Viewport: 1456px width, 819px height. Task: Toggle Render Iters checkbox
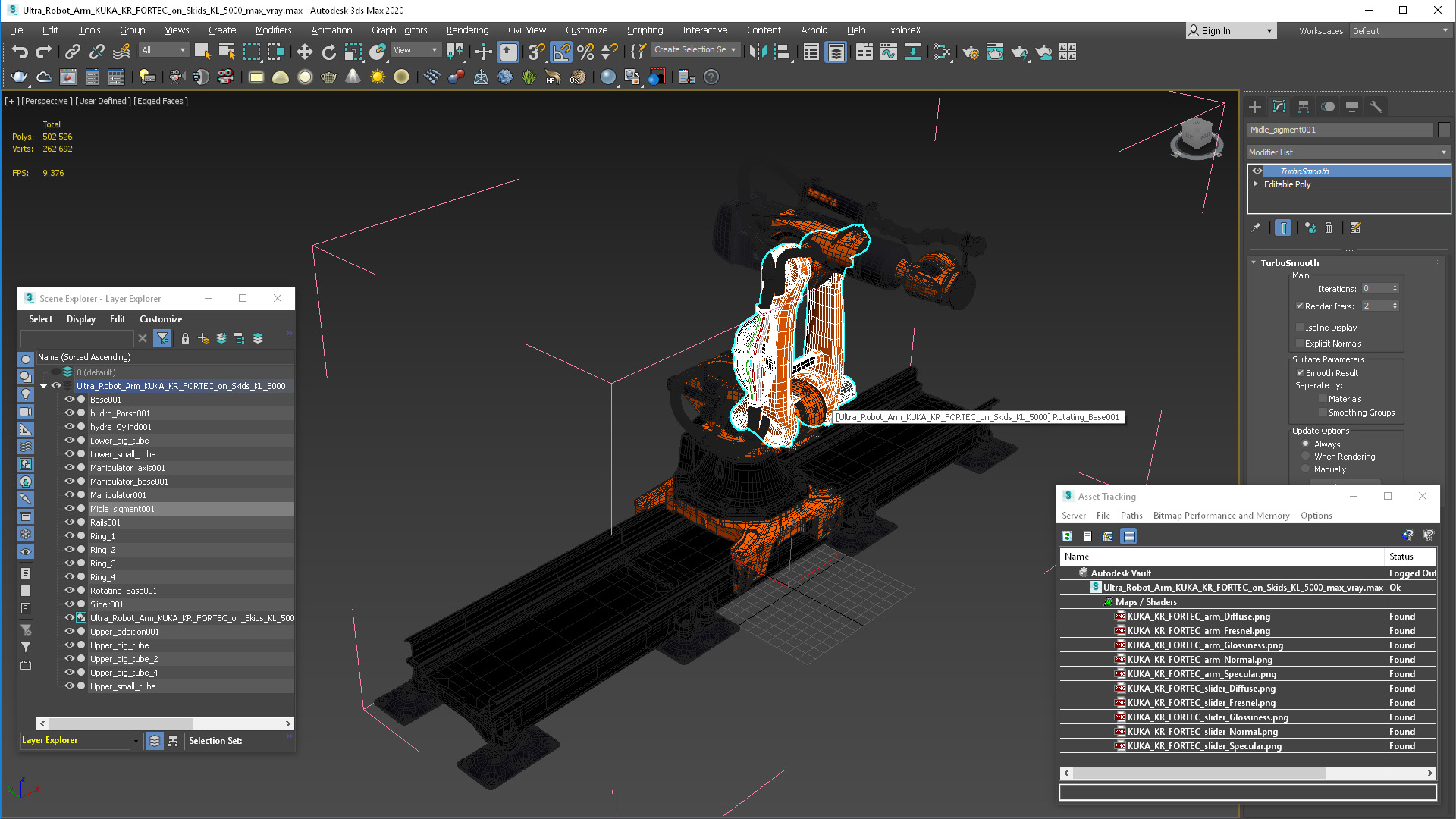1300,306
